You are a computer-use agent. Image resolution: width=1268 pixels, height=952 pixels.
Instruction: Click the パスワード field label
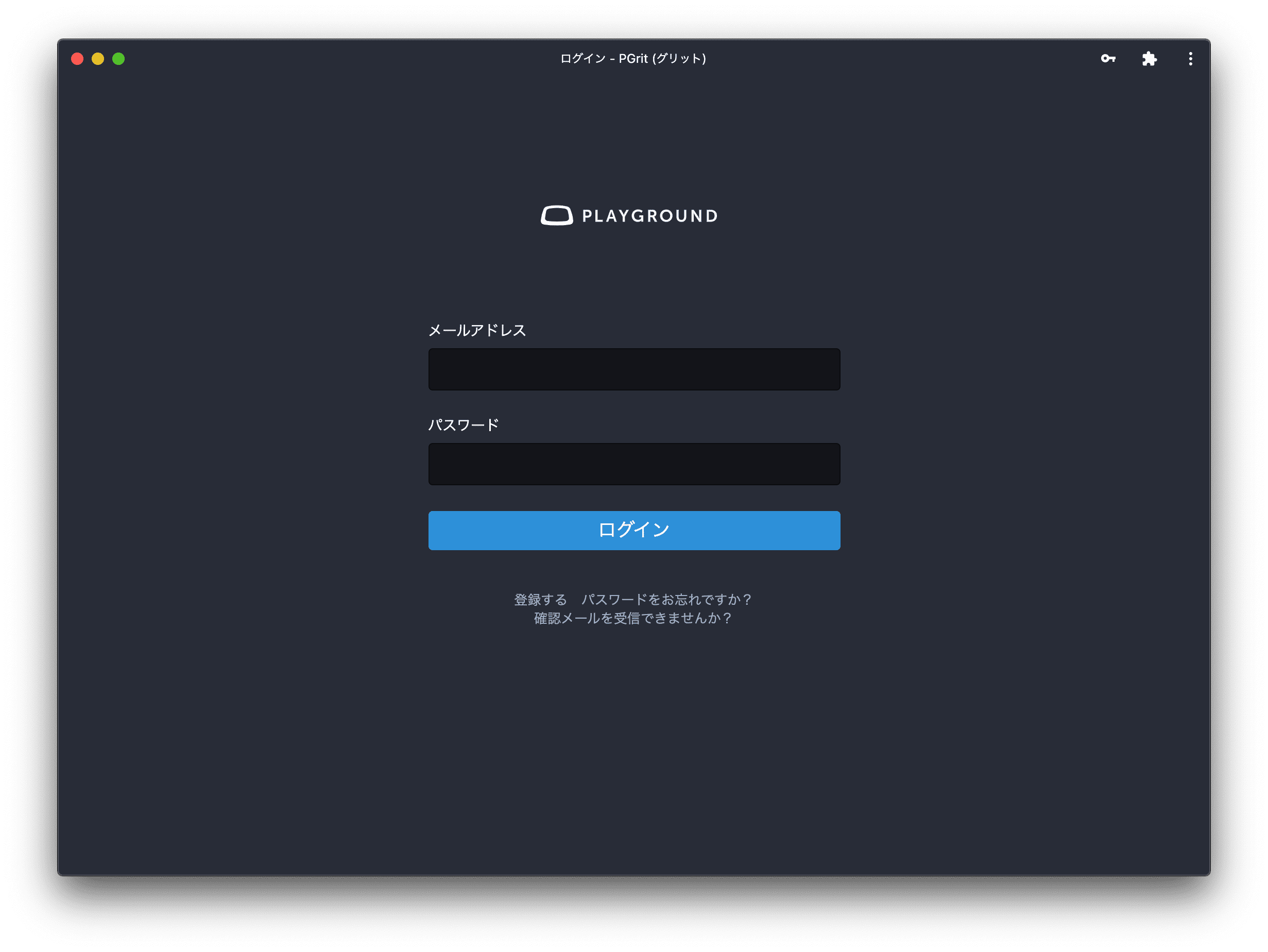pyautogui.click(x=463, y=425)
